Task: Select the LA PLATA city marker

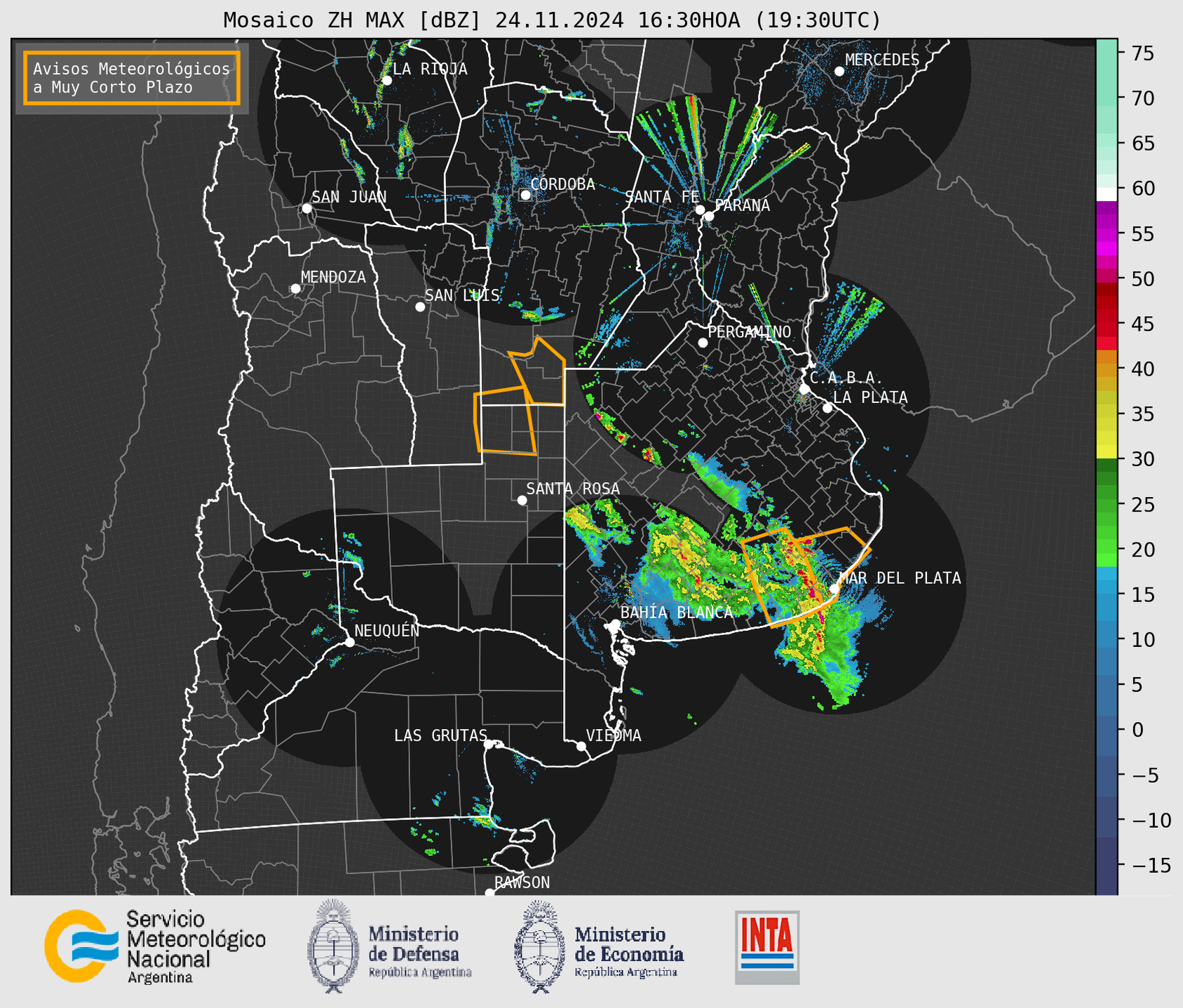Action: [827, 408]
